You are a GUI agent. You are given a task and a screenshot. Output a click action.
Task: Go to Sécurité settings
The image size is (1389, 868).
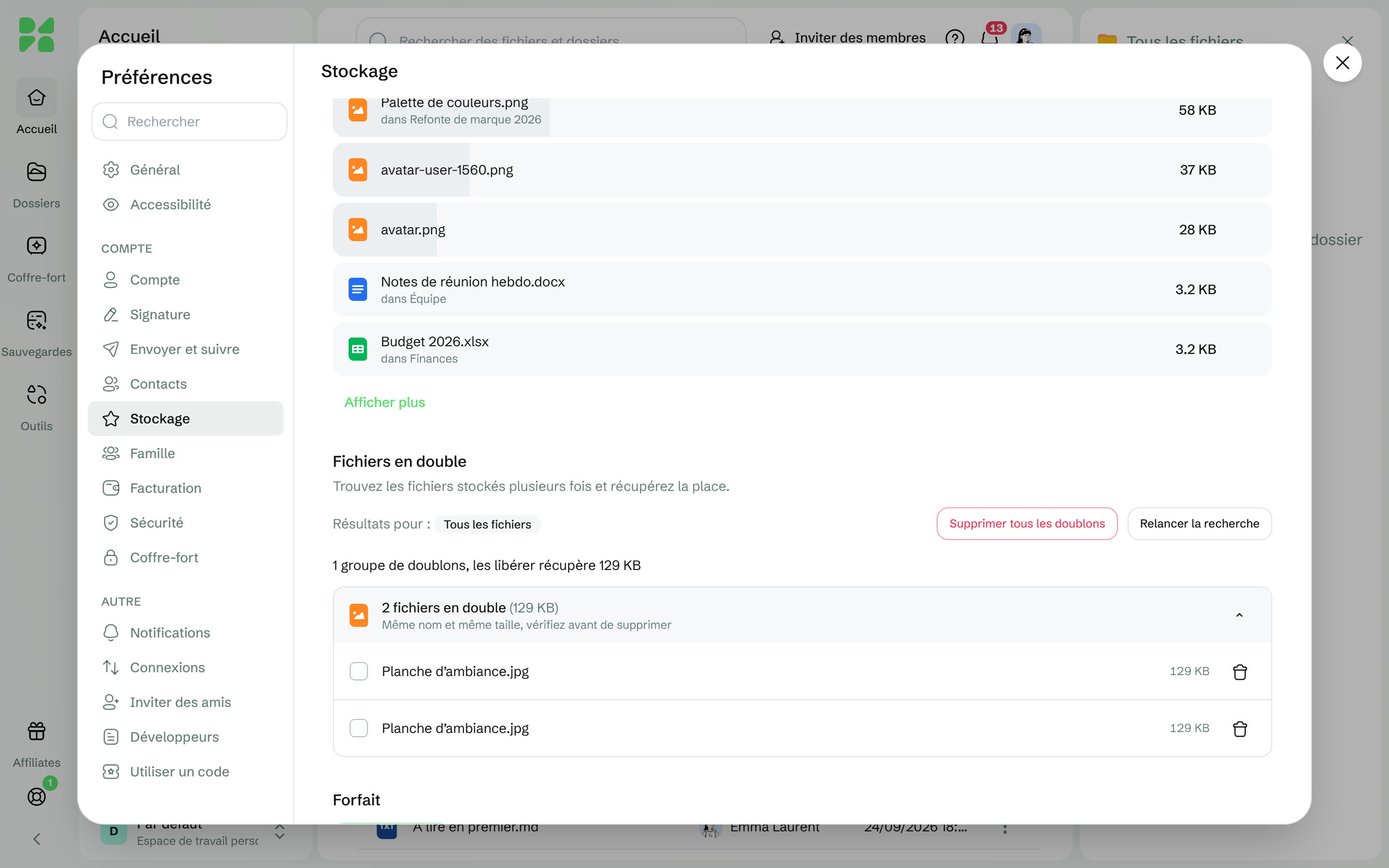(x=185, y=522)
